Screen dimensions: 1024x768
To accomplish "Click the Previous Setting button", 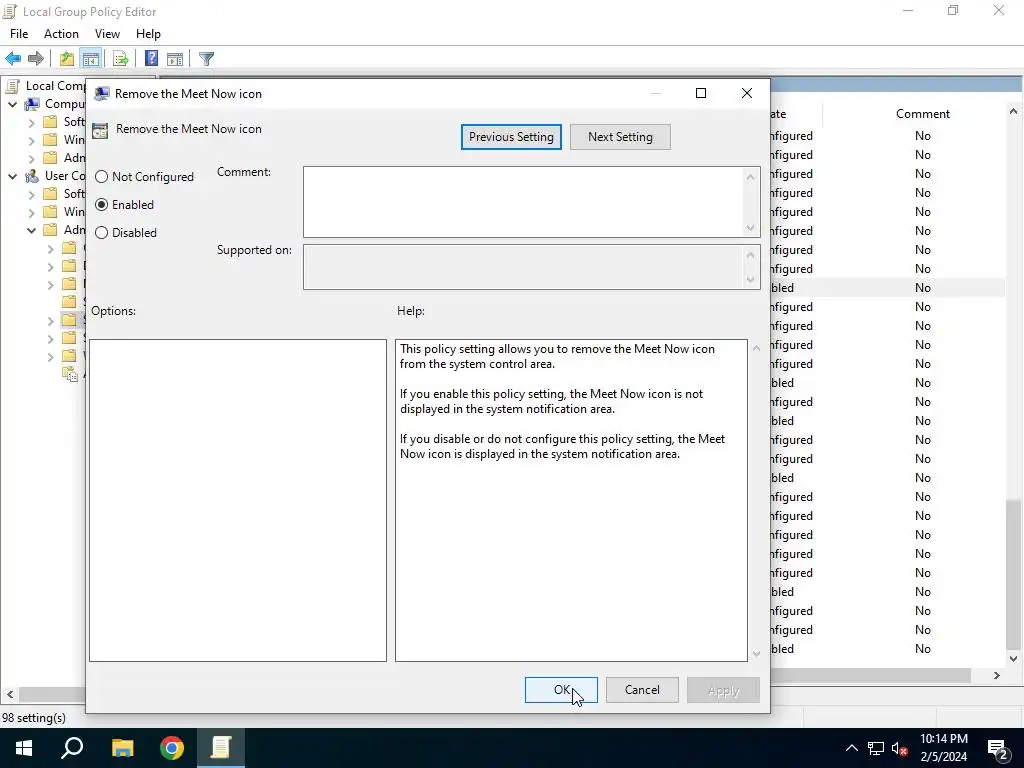I will pos(511,137).
